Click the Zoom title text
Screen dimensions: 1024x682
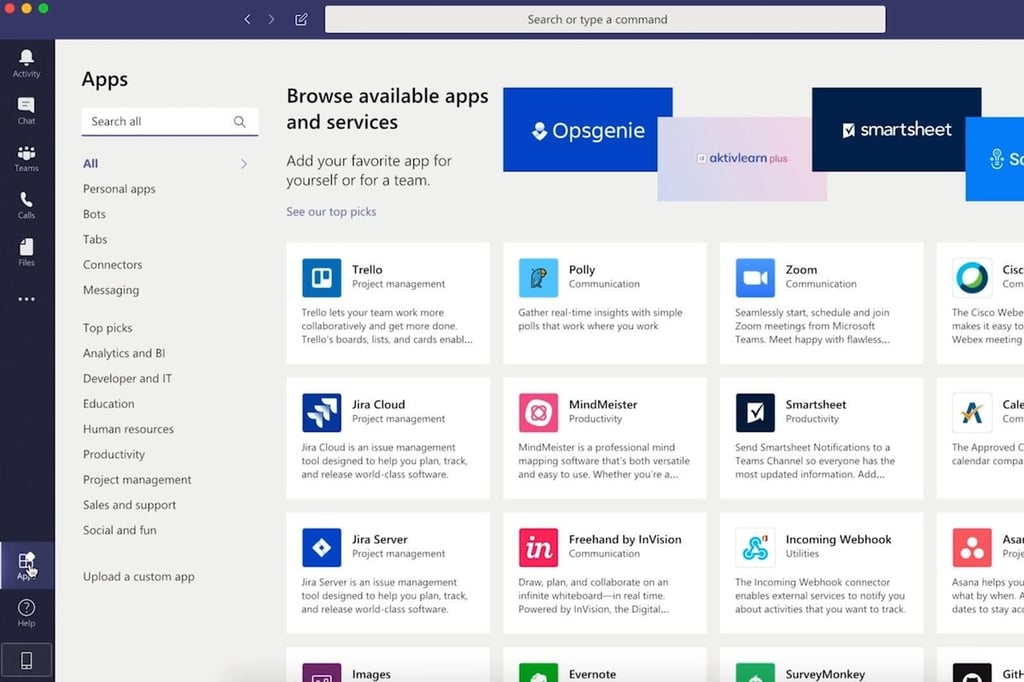click(x=801, y=270)
